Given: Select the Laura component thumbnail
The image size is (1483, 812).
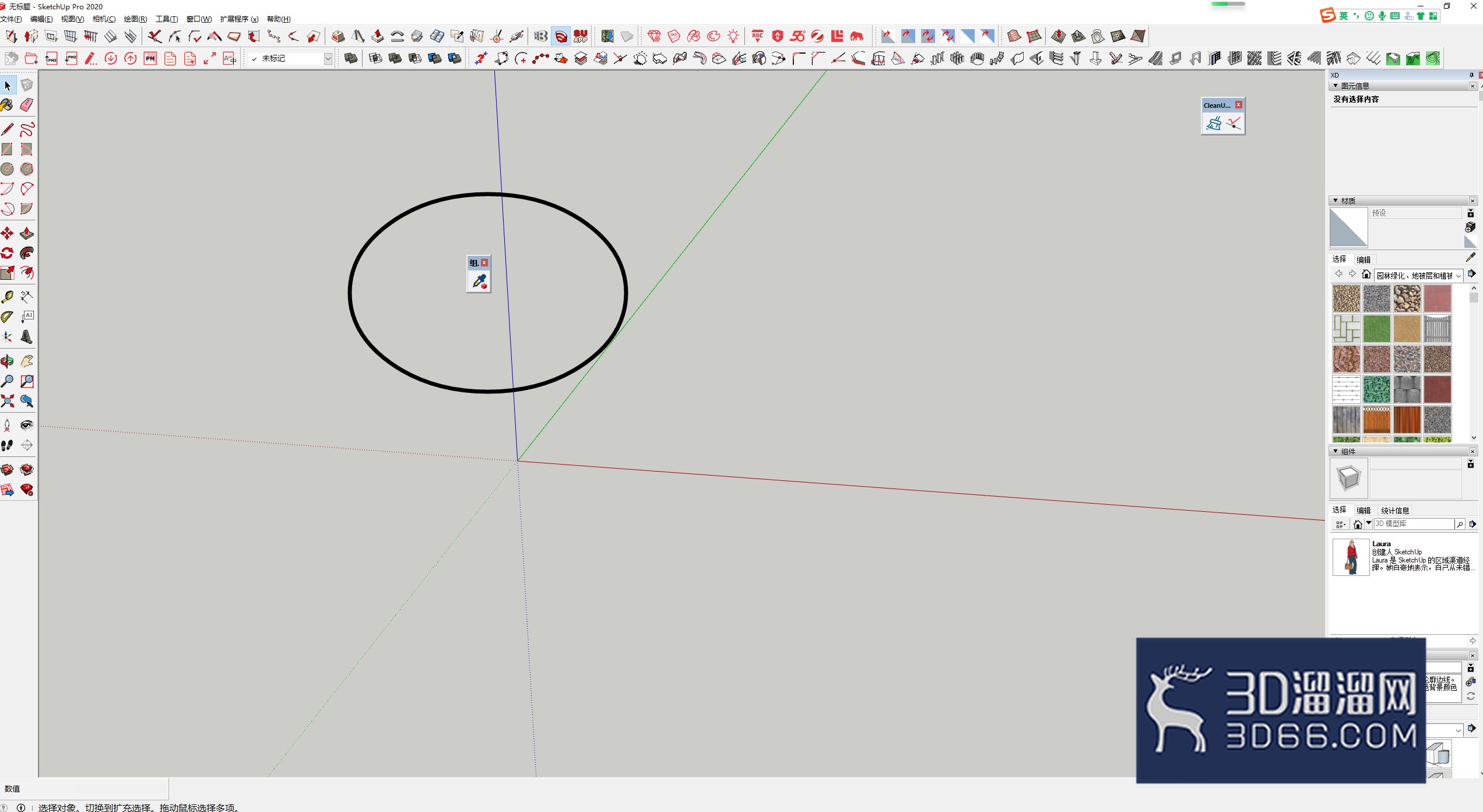Looking at the screenshot, I should (1351, 557).
